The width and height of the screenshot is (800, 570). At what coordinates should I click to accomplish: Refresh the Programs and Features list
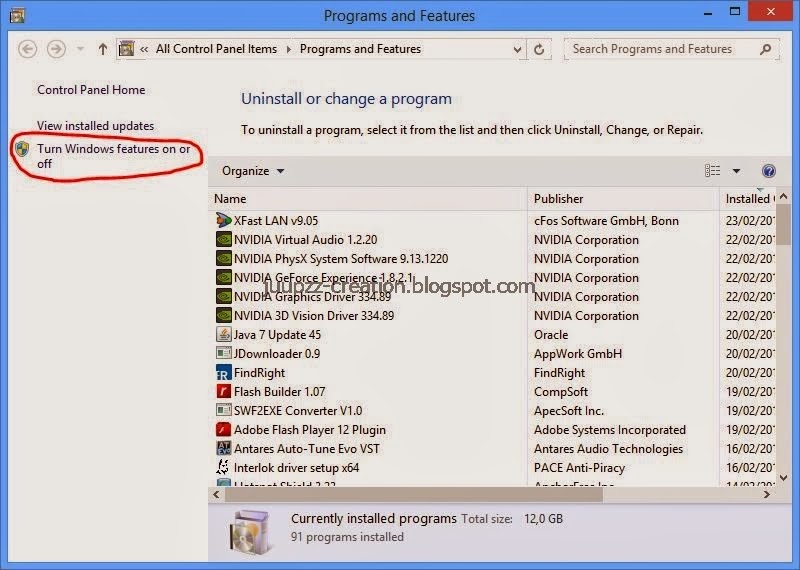[539, 49]
